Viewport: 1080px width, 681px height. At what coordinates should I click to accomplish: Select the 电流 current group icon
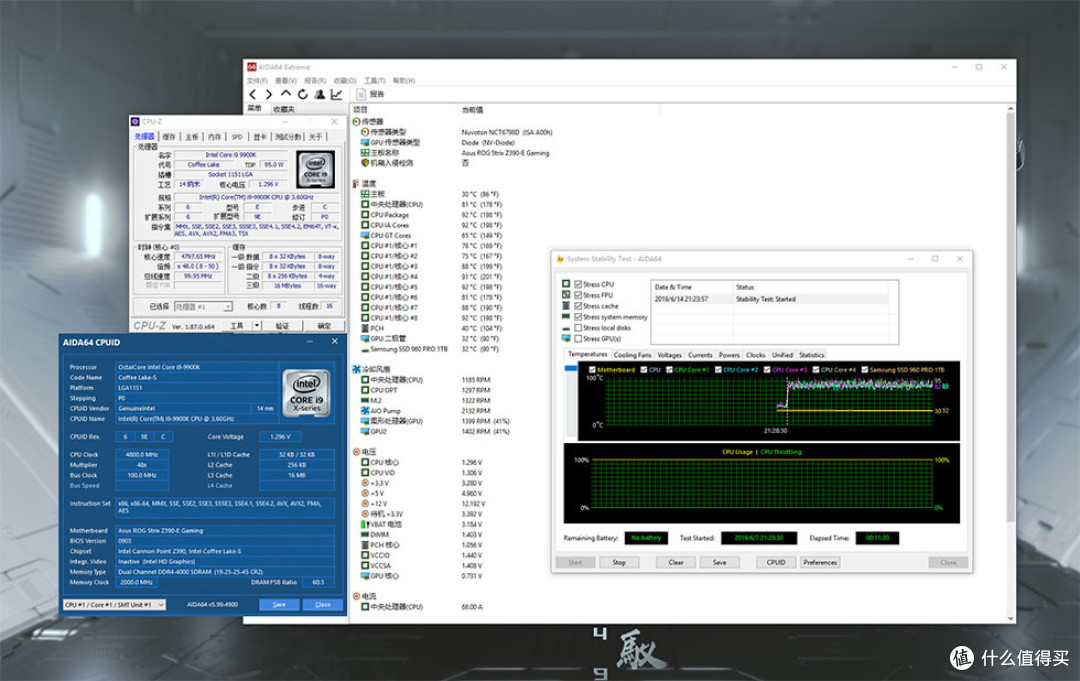(x=356, y=596)
